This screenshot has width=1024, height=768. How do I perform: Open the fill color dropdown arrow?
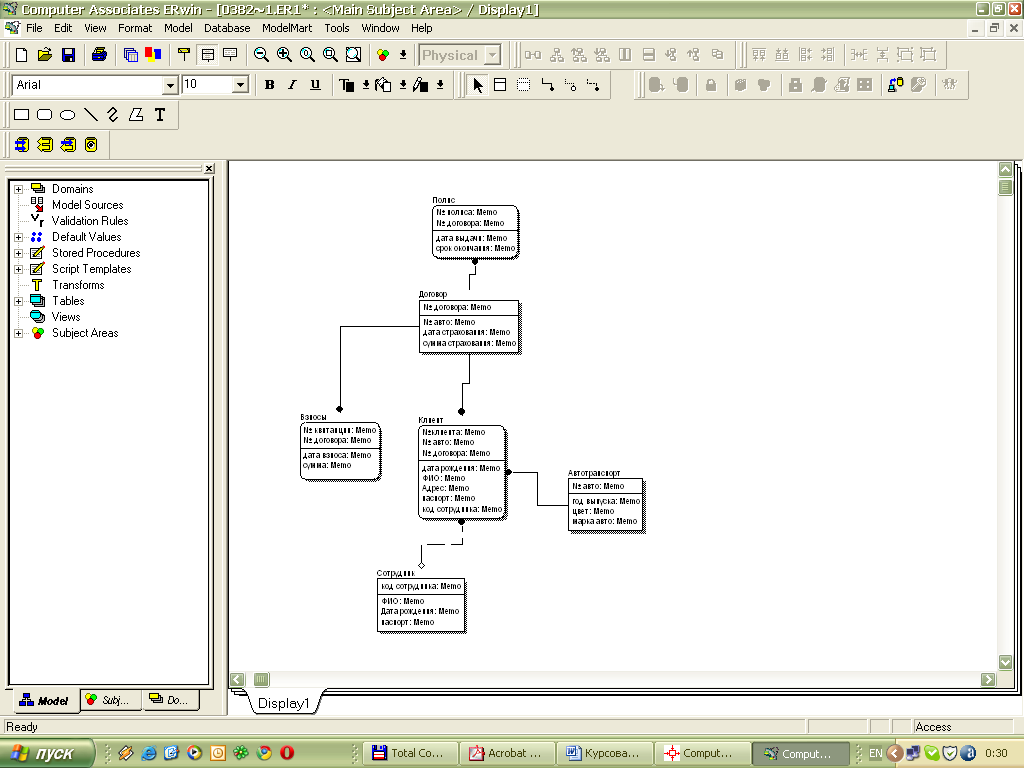tap(403, 85)
